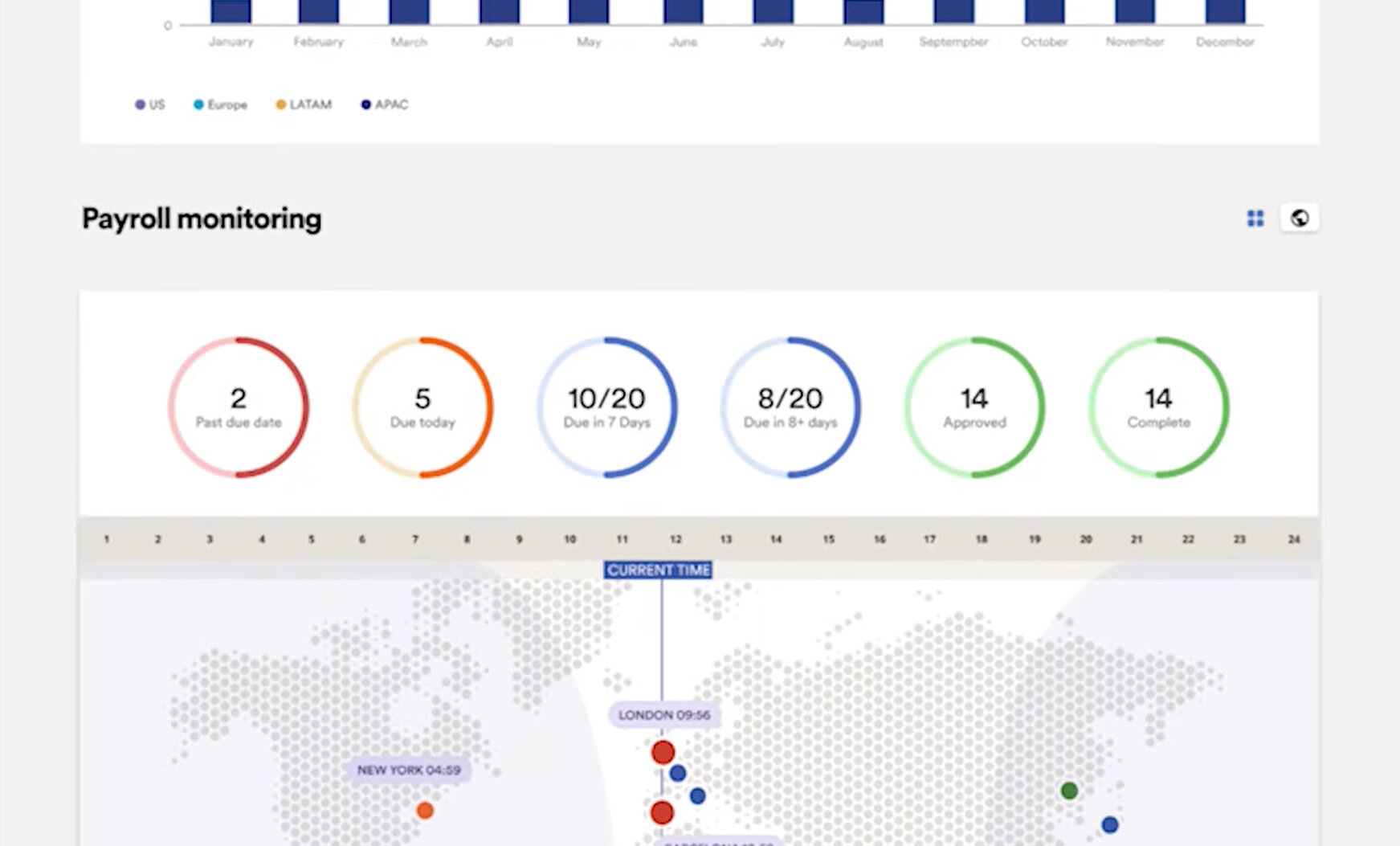The height and width of the screenshot is (846, 1400).
Task: Open the 14 Approved circle
Action: click(x=974, y=407)
